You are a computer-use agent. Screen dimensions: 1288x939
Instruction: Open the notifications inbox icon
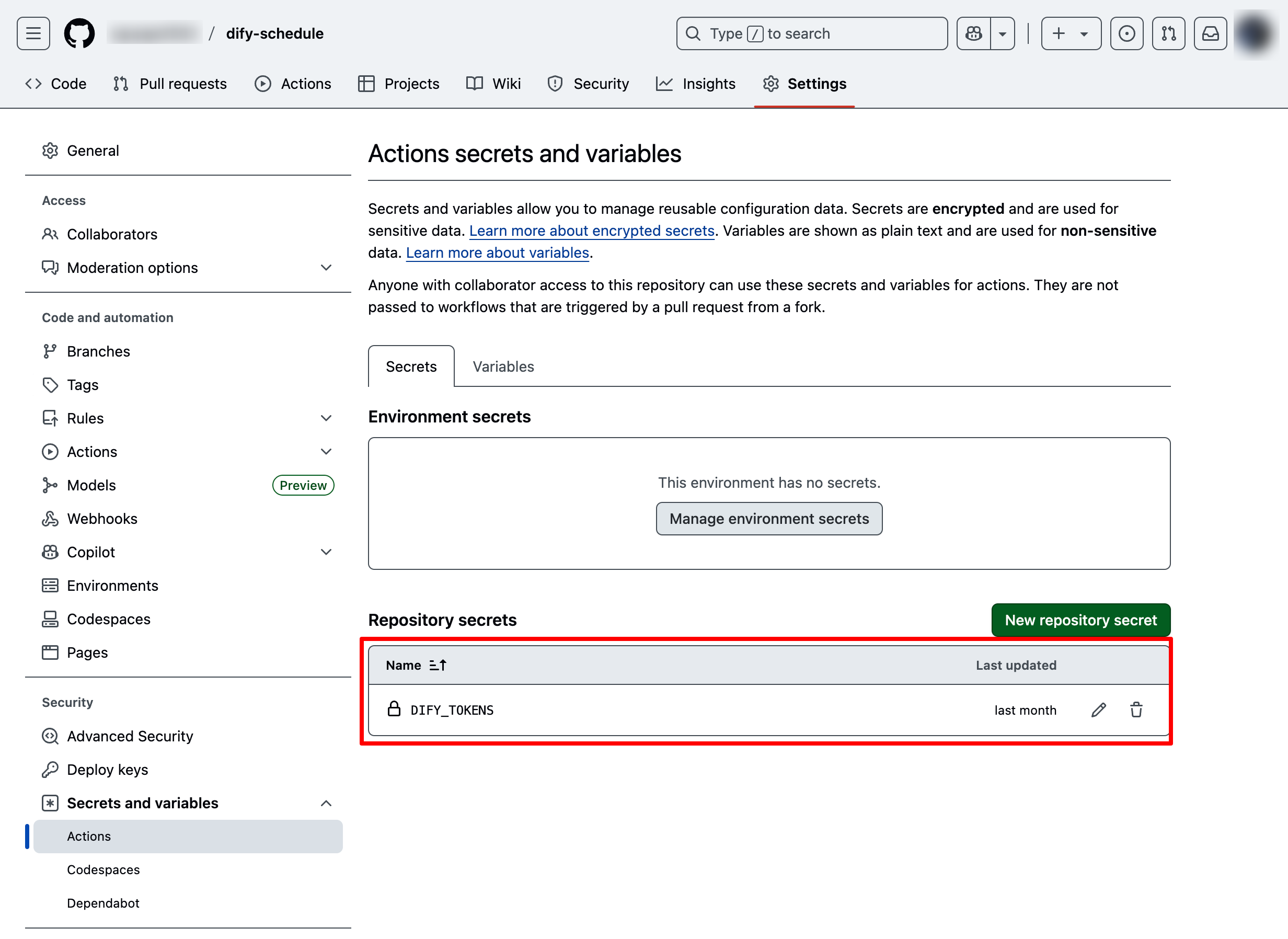(x=1210, y=33)
